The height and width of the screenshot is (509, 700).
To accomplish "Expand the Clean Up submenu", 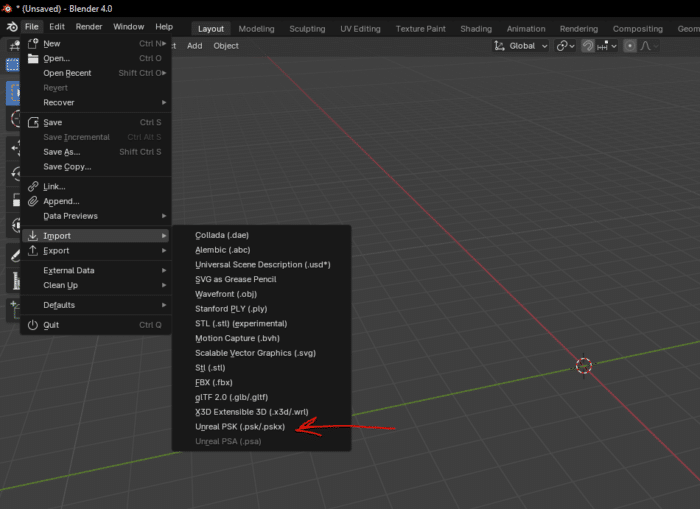I will pos(96,285).
